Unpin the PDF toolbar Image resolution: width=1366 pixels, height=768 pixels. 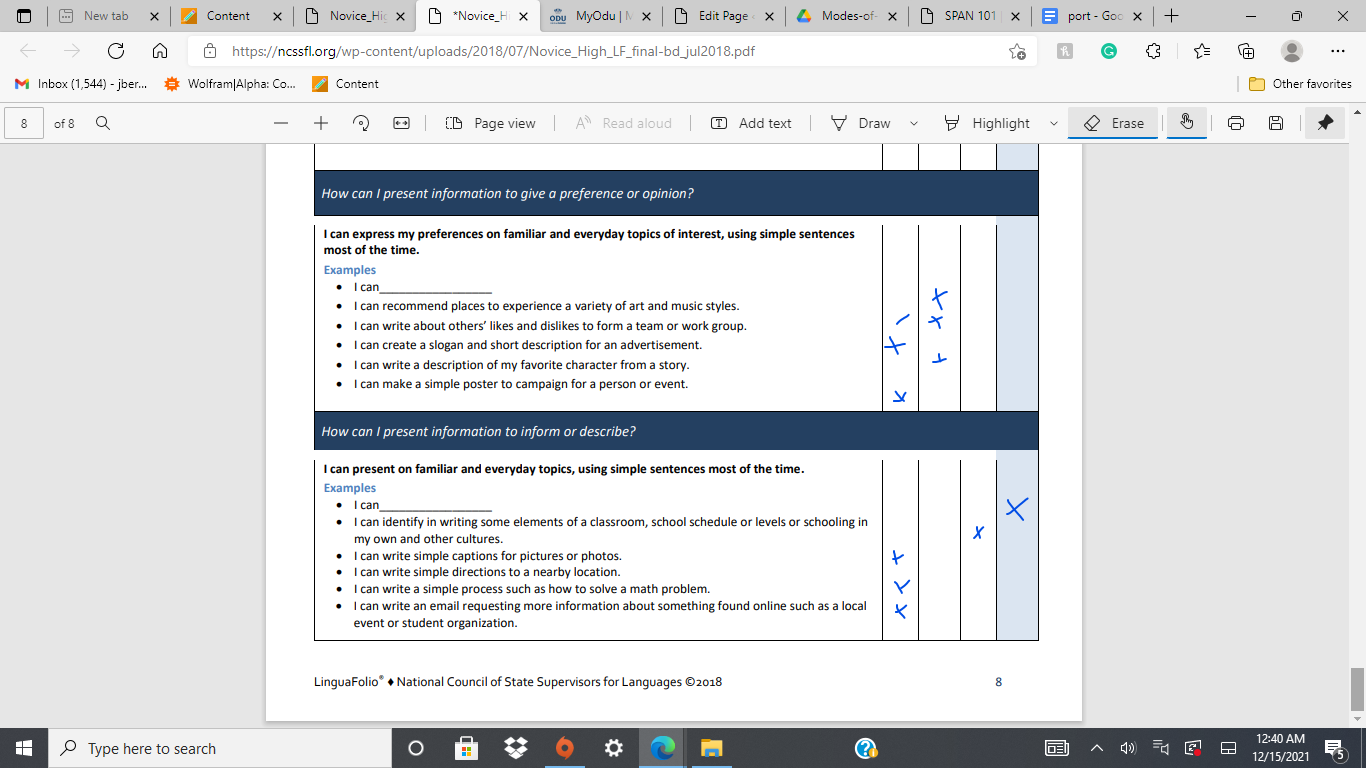click(x=1325, y=123)
